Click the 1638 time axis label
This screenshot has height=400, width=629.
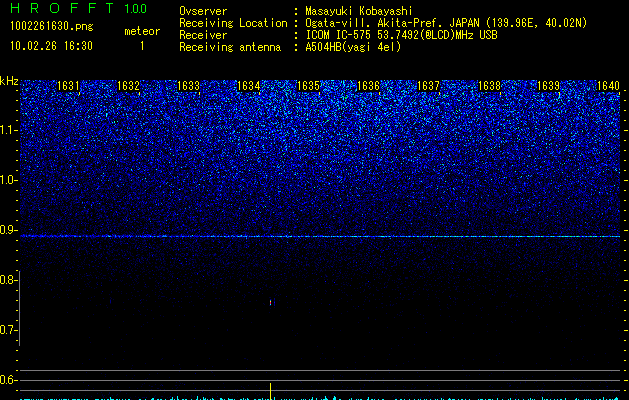pos(489,86)
